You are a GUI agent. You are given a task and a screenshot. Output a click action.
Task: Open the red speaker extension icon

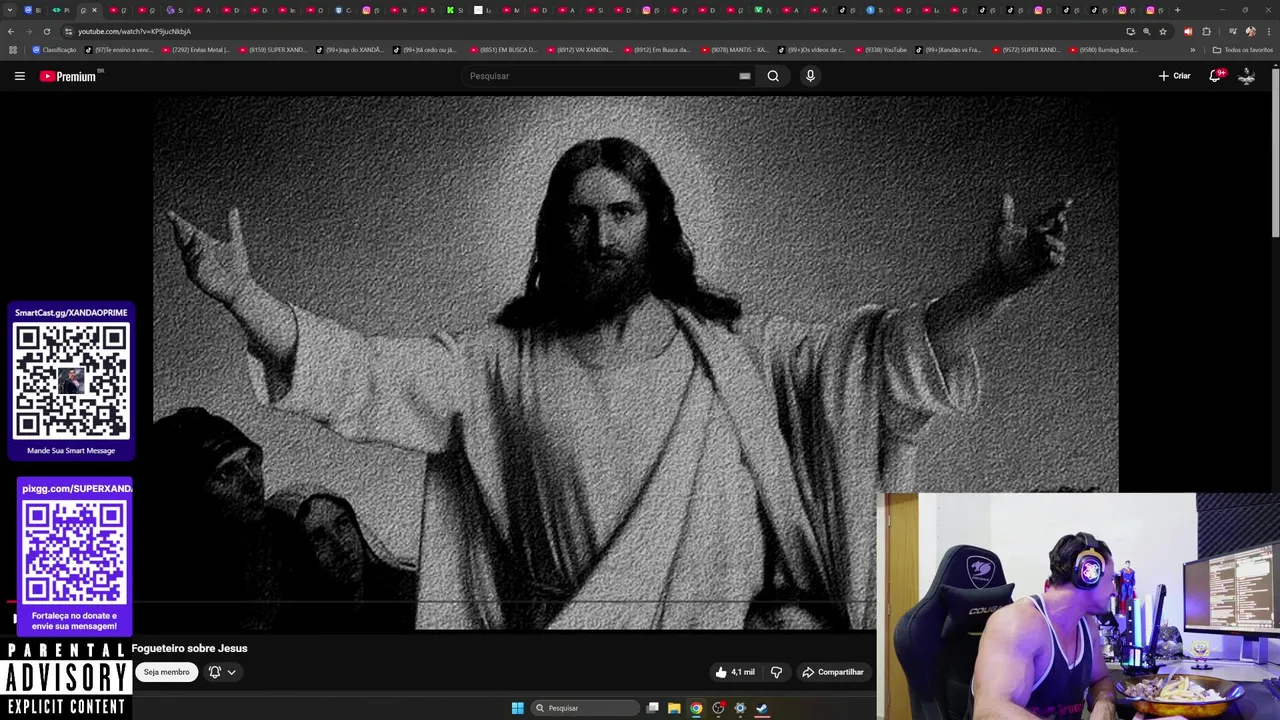click(1188, 31)
